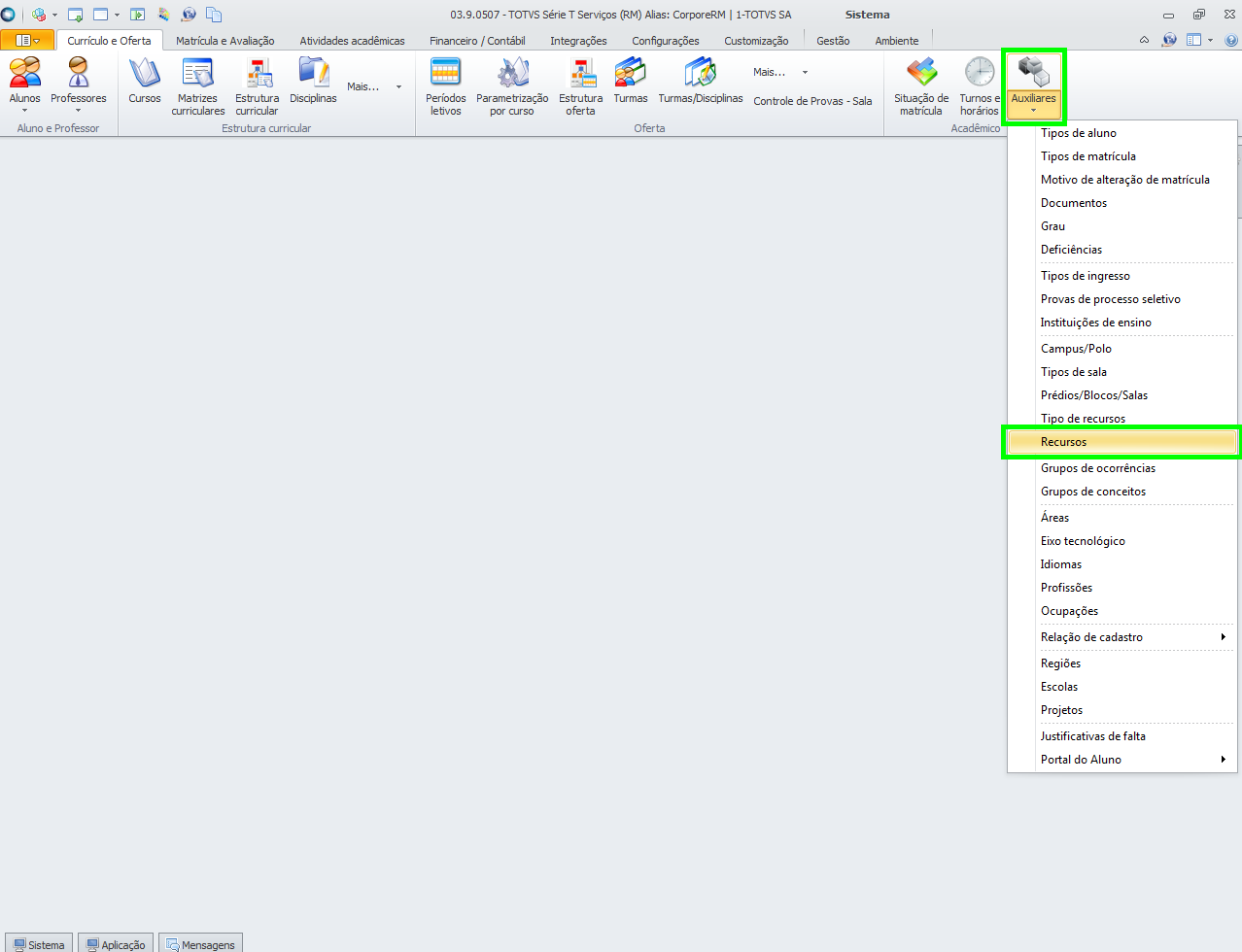Screen dimensions: 1242x952
Task: Open Períodos letivos
Action: (446, 85)
